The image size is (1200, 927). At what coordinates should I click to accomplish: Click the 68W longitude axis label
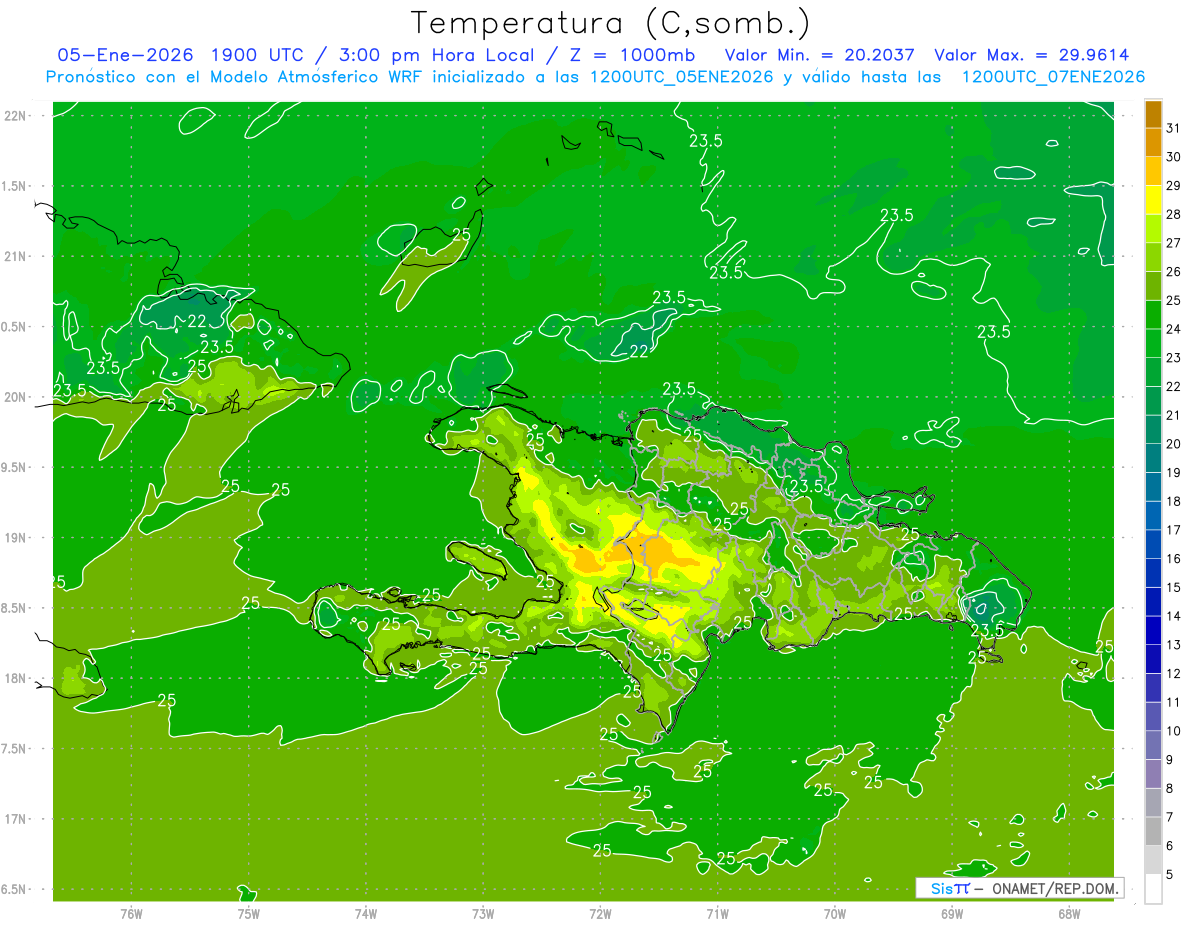[1068, 913]
